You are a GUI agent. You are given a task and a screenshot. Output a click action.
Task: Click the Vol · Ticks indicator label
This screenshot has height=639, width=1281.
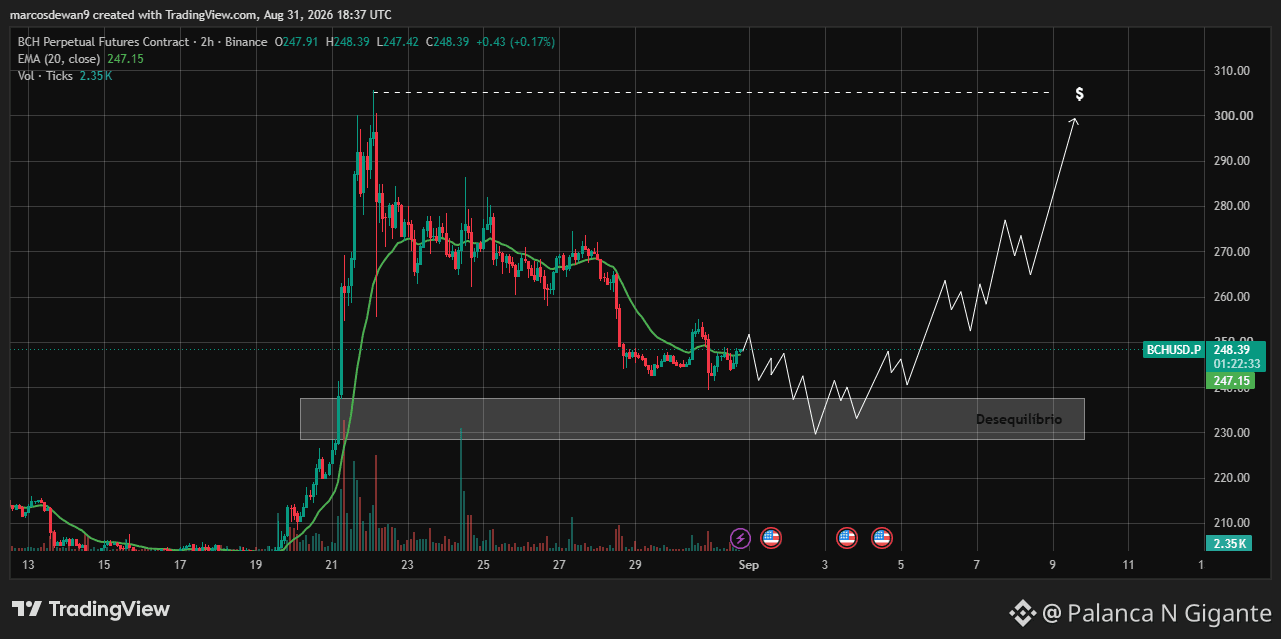(45, 76)
